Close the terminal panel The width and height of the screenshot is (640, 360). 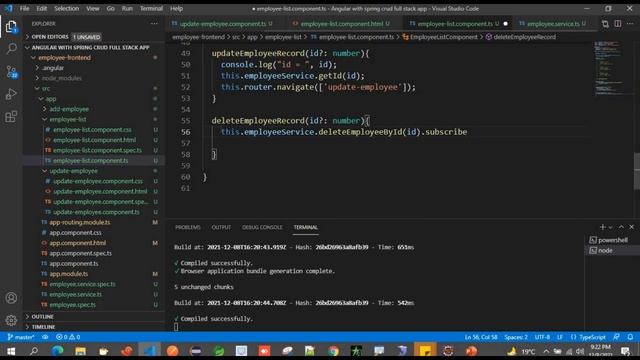[x=631, y=227]
